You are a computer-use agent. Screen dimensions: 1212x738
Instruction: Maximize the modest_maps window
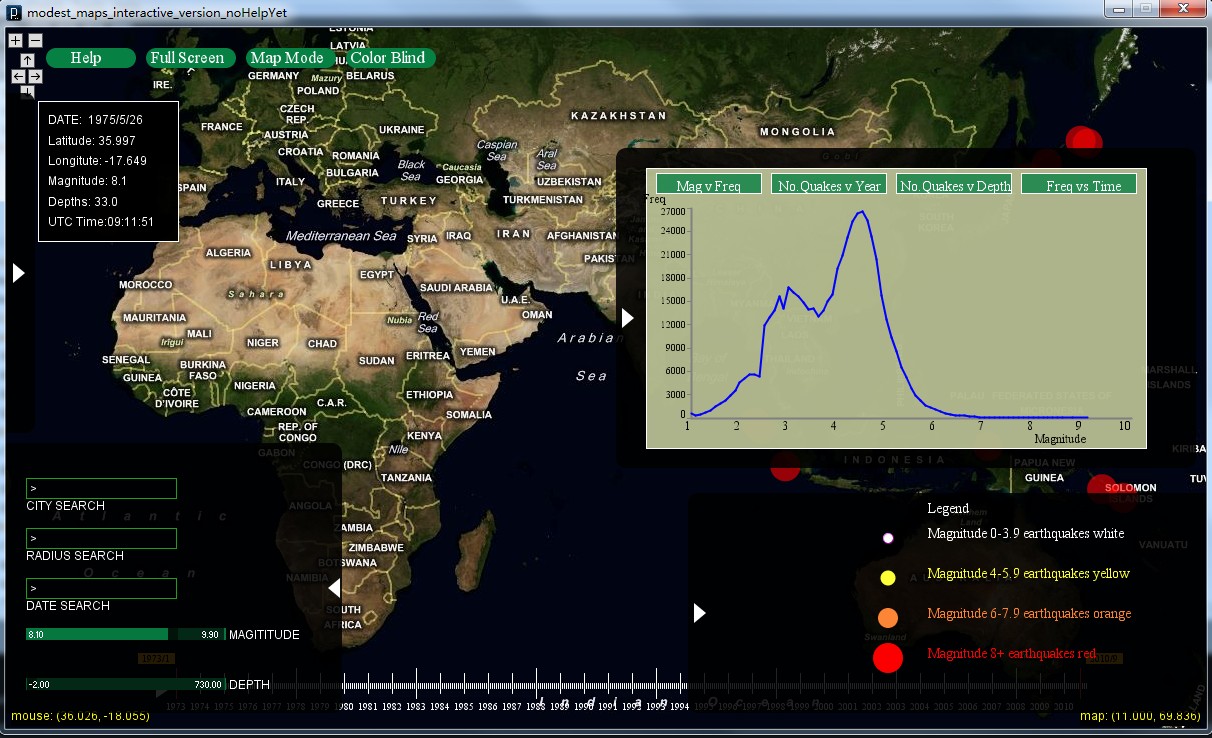[1144, 9]
